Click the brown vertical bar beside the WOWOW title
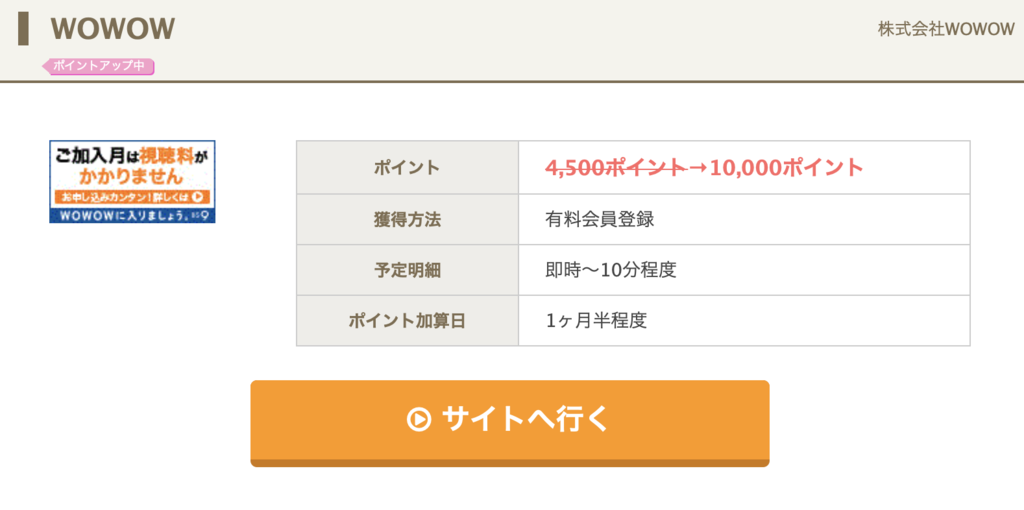The height and width of the screenshot is (510, 1024). pyautogui.click(x=24, y=29)
